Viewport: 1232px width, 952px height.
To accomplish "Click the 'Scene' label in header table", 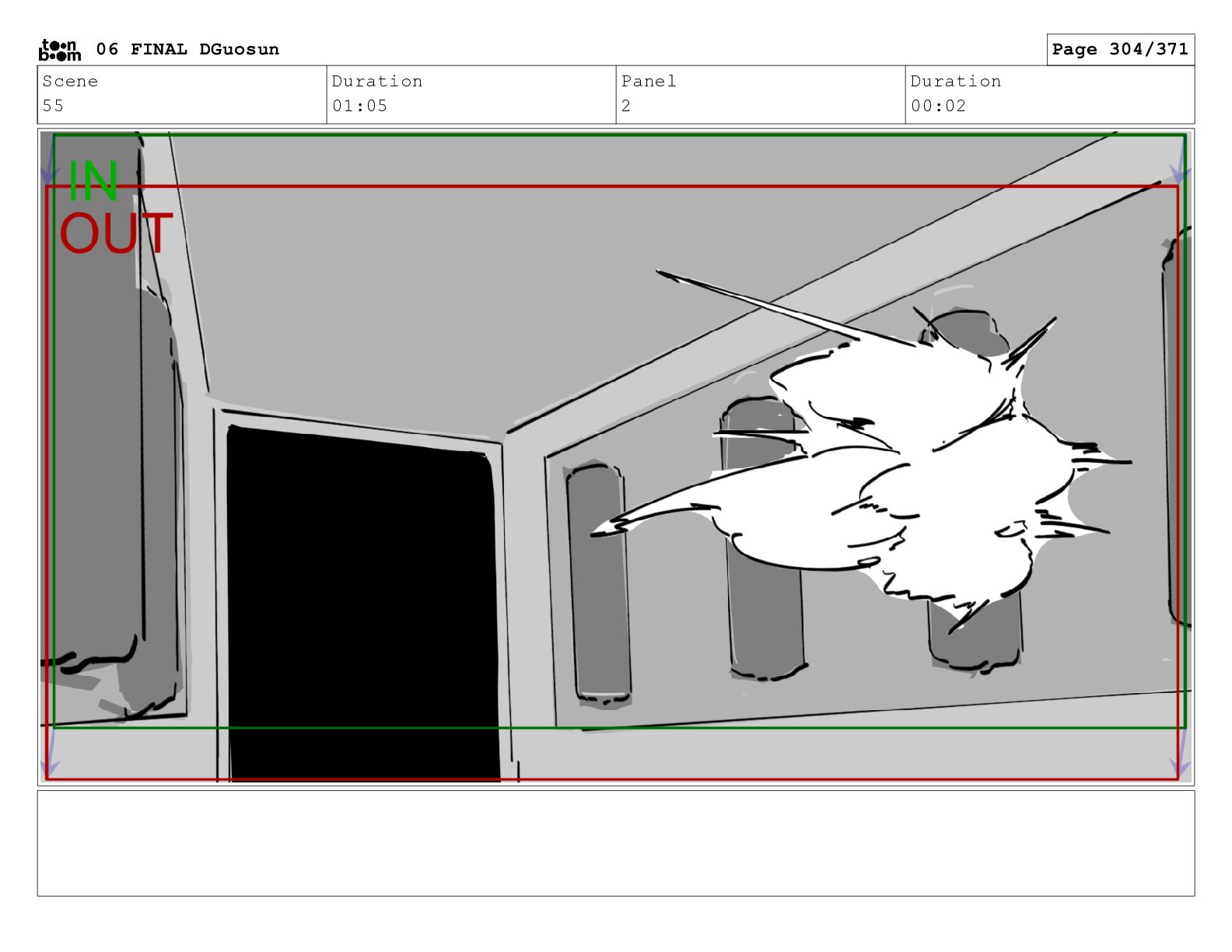I will coord(70,82).
